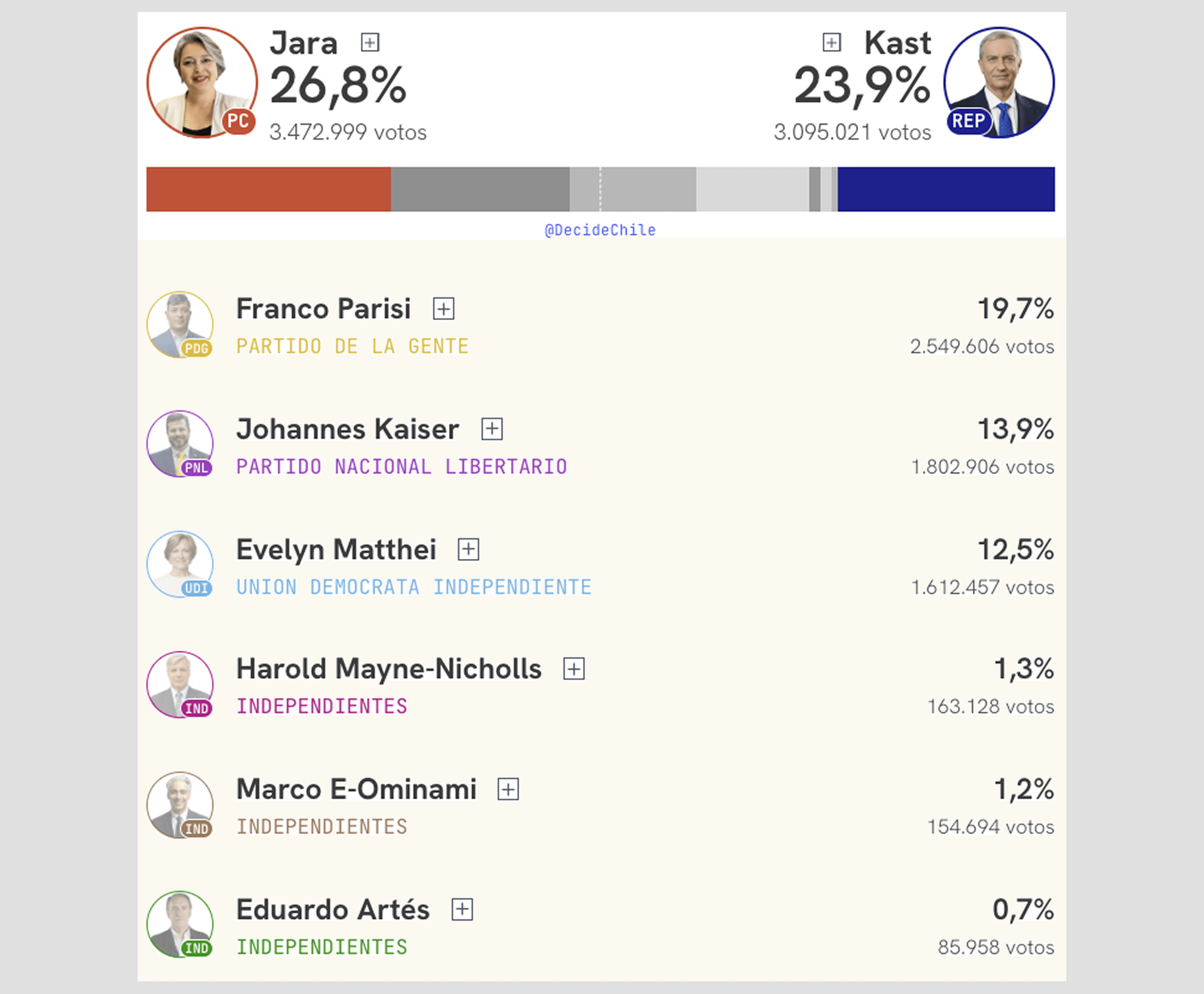Expand Evelyn Matthei's plus box

tap(468, 549)
